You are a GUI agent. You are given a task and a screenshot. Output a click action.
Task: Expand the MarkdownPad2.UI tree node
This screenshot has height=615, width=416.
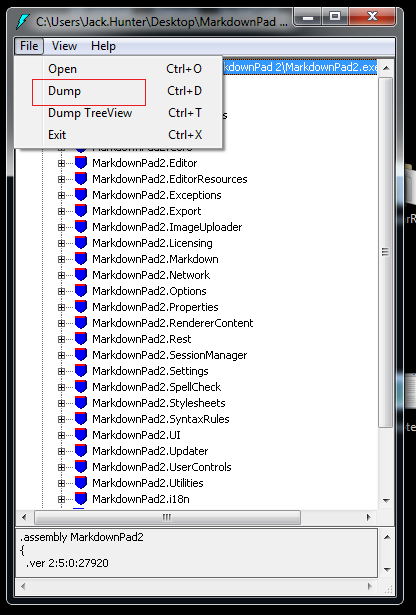coord(61,435)
